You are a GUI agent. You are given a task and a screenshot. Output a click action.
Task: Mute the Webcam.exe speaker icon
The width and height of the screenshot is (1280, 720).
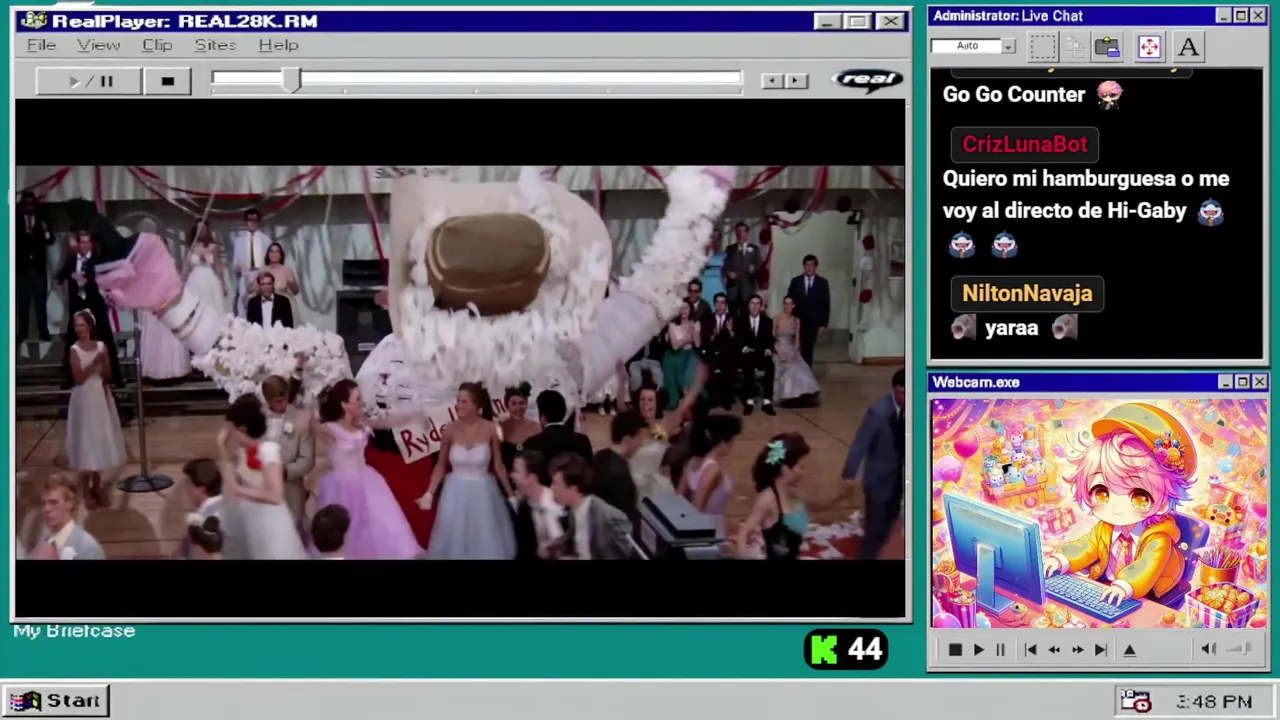pyautogui.click(x=1208, y=649)
